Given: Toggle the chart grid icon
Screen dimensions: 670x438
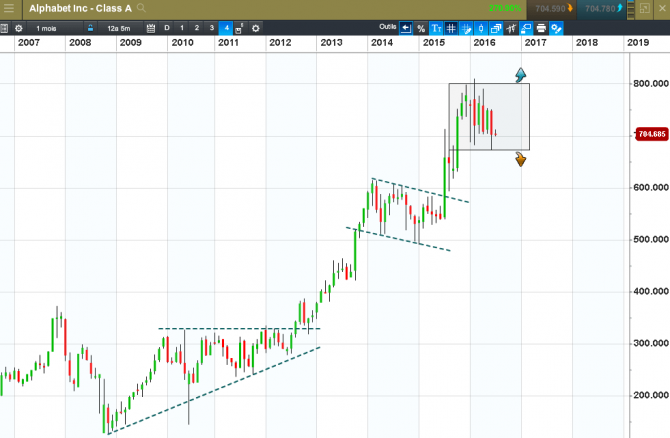Looking at the screenshot, I should (x=451, y=29).
